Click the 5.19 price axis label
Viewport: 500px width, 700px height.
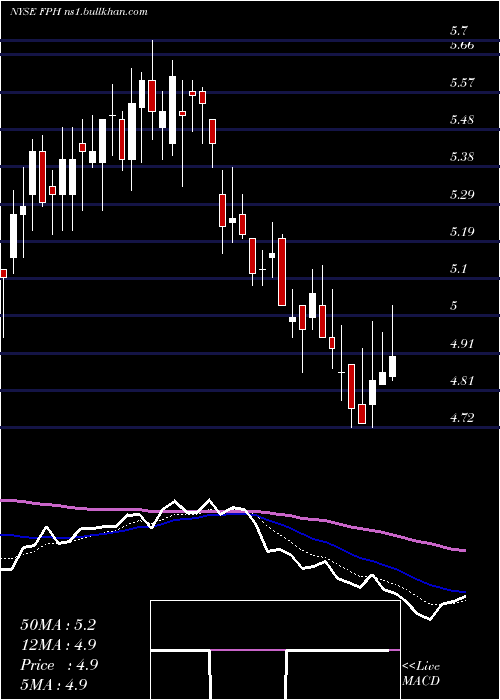click(462, 231)
